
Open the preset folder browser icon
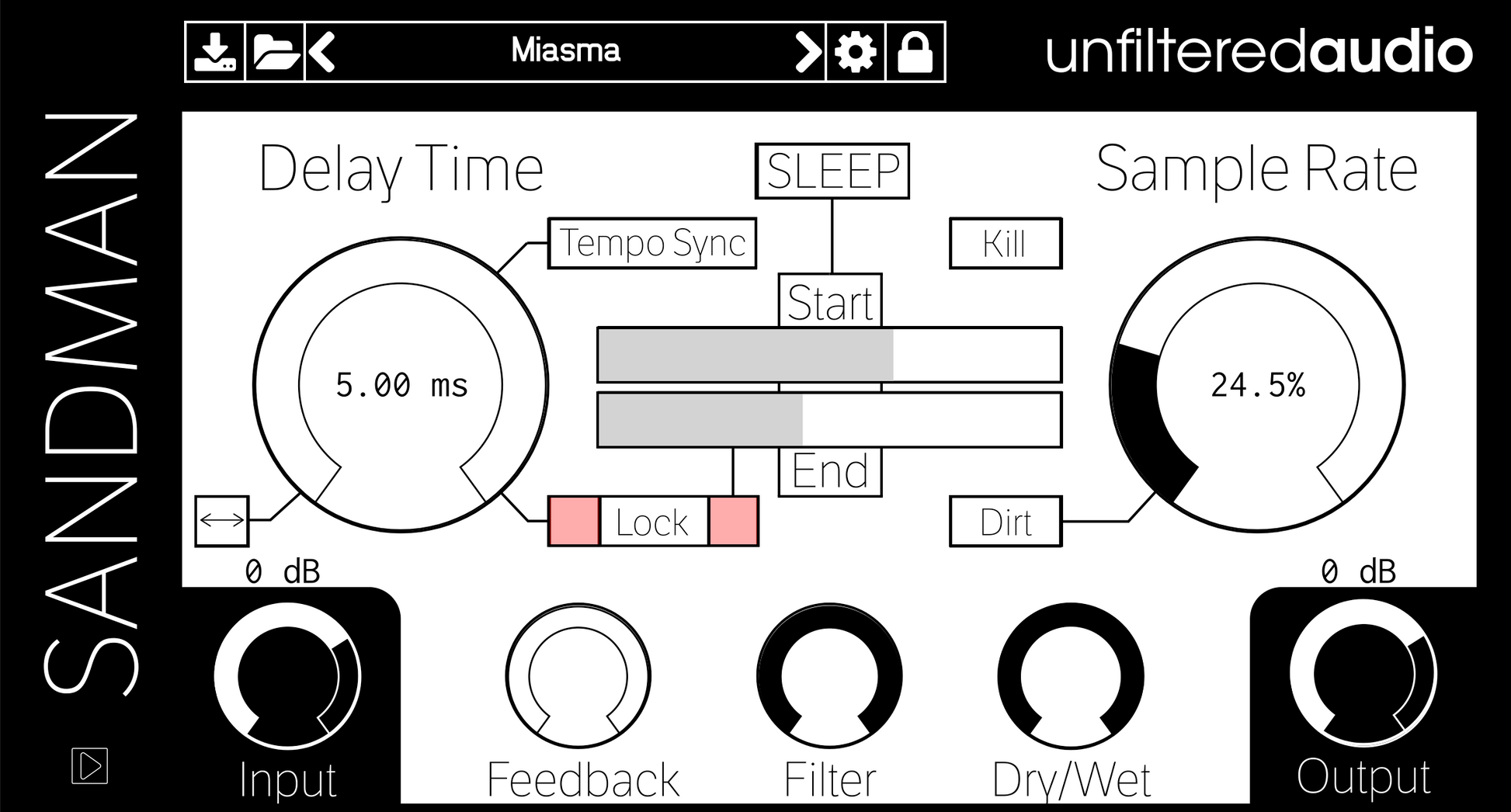coord(276,52)
